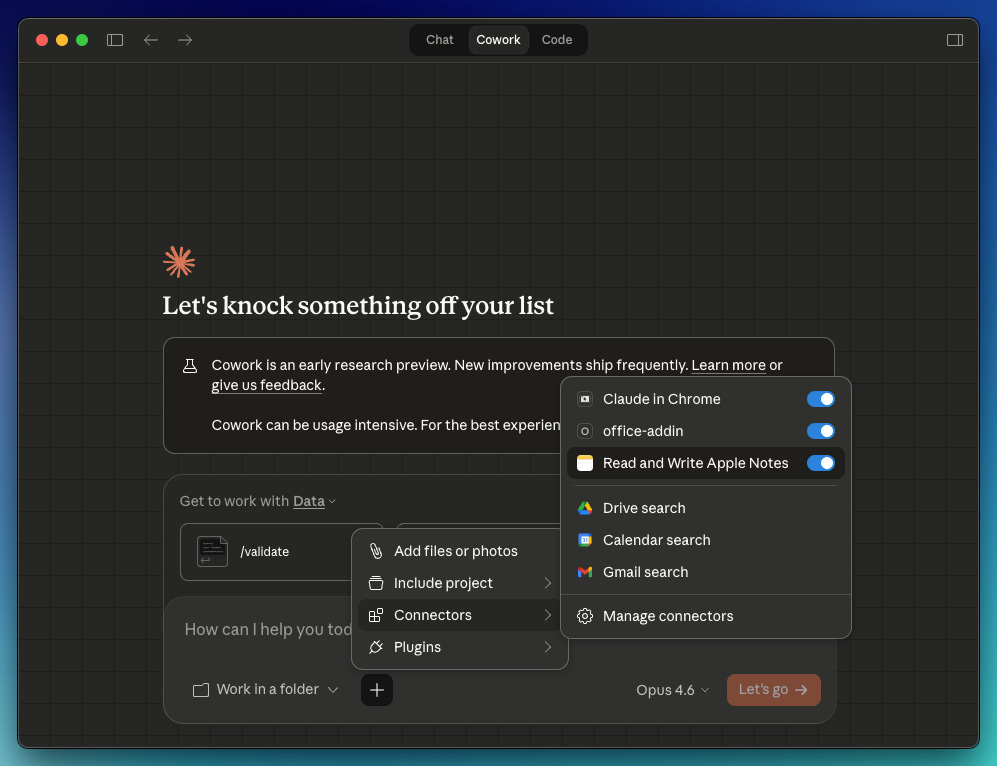Open the right side panel icon
The width and height of the screenshot is (997, 766).
(x=954, y=40)
